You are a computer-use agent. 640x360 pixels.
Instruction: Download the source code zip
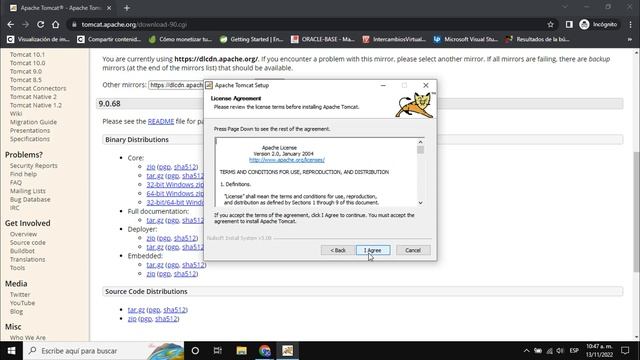coord(132,319)
